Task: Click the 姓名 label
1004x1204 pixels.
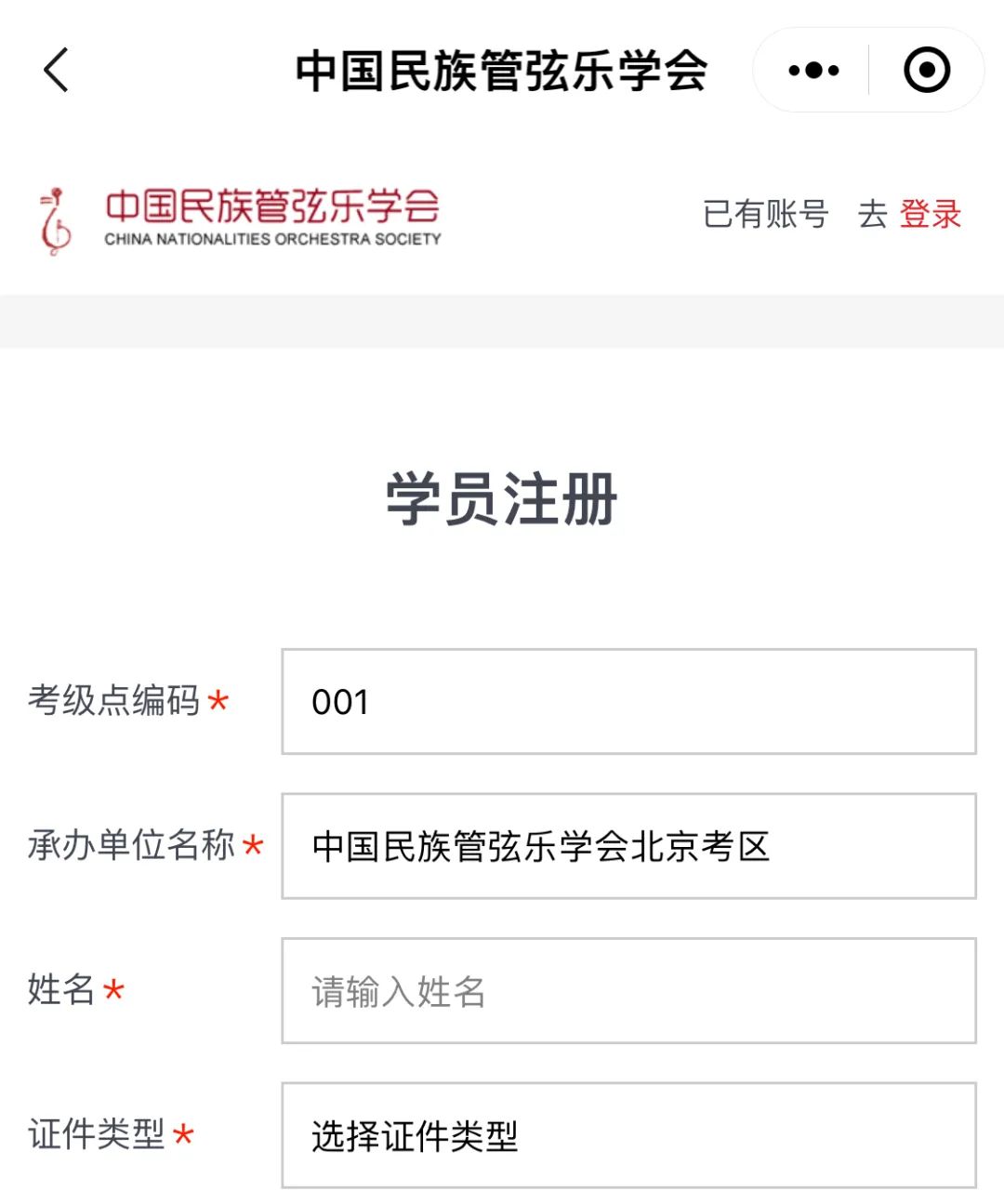Action: coord(61,989)
